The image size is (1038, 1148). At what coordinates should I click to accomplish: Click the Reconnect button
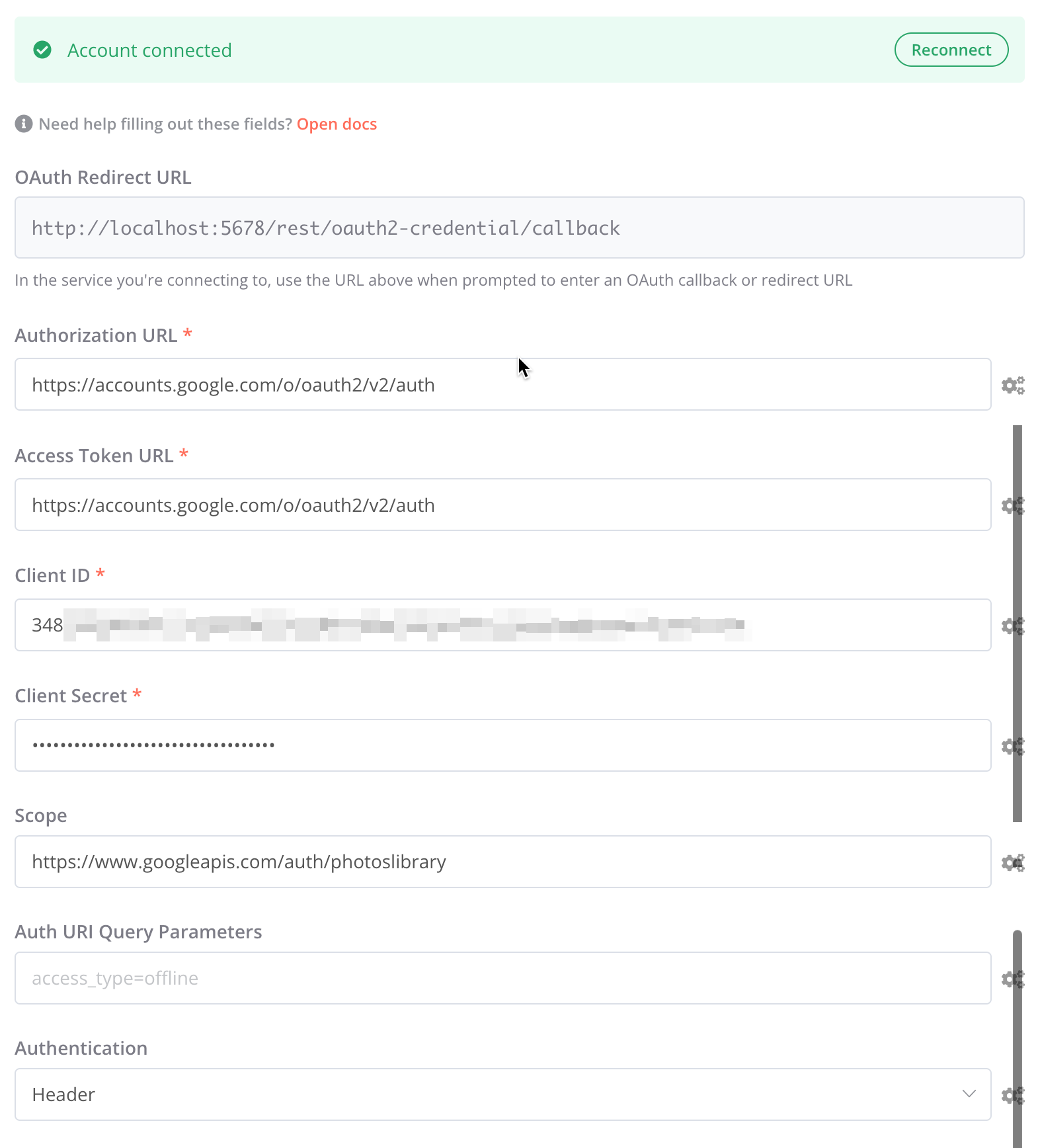pos(951,50)
